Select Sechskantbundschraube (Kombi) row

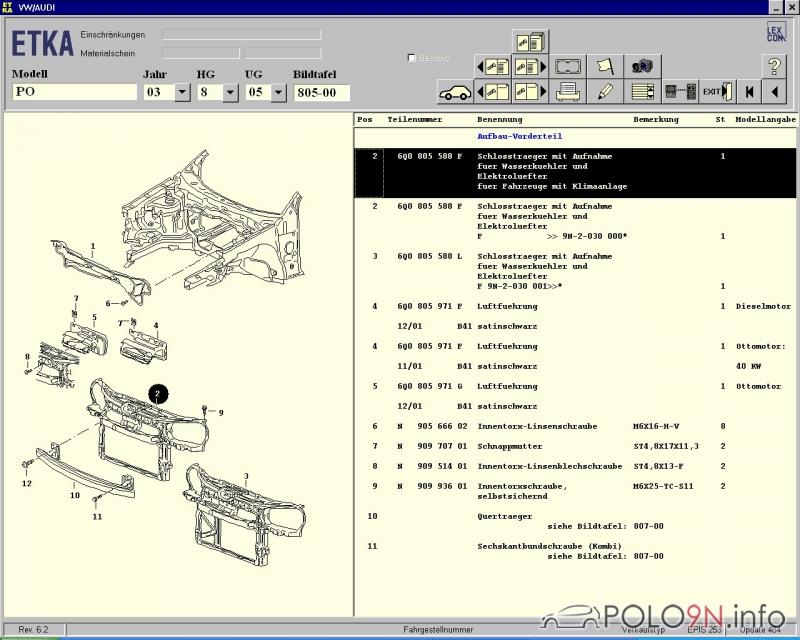[574, 551]
